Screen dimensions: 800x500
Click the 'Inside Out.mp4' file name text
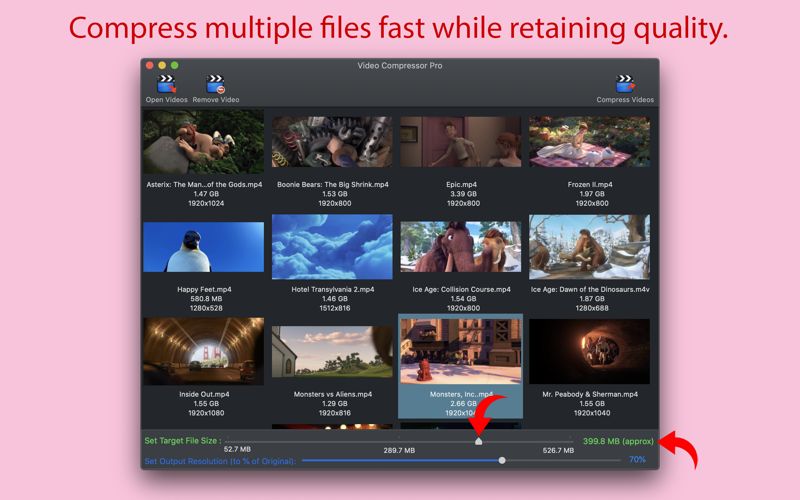pyautogui.click(x=204, y=394)
